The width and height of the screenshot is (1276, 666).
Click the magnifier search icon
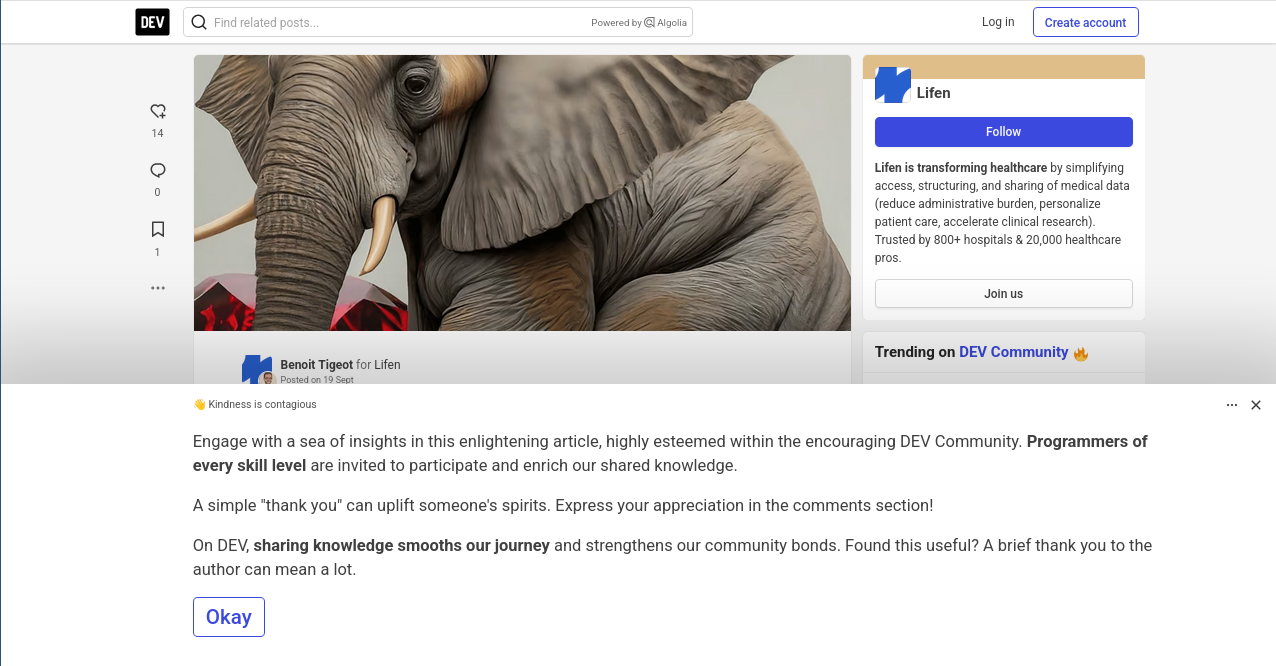[199, 22]
